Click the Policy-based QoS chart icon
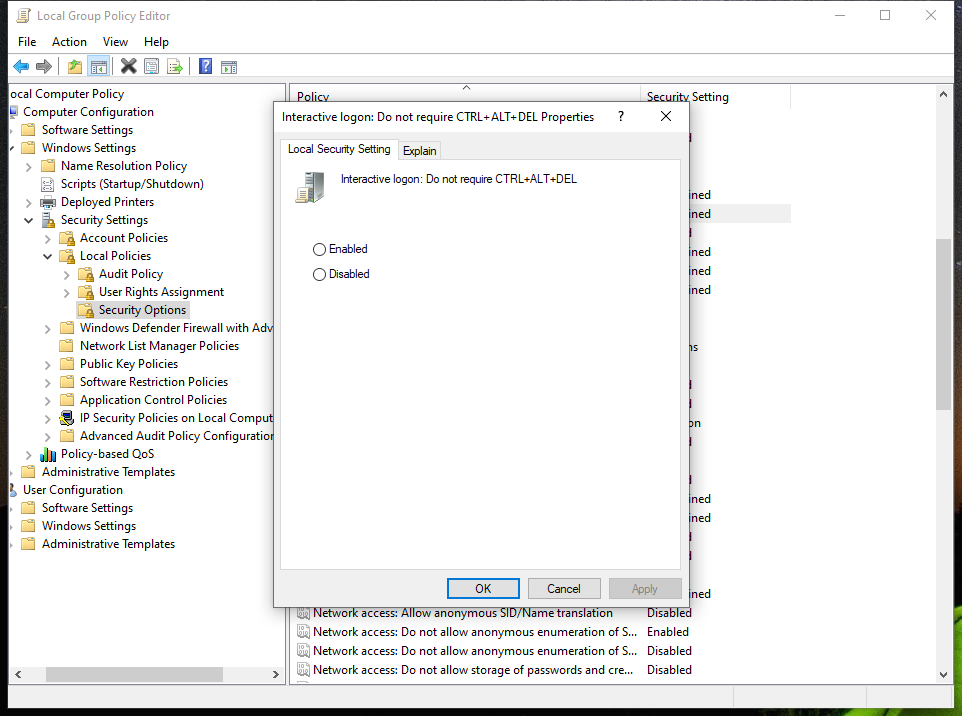This screenshot has width=962, height=716. [48, 454]
